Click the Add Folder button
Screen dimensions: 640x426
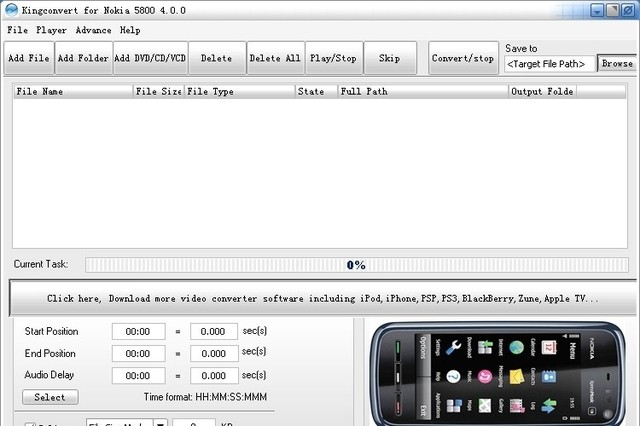83,58
